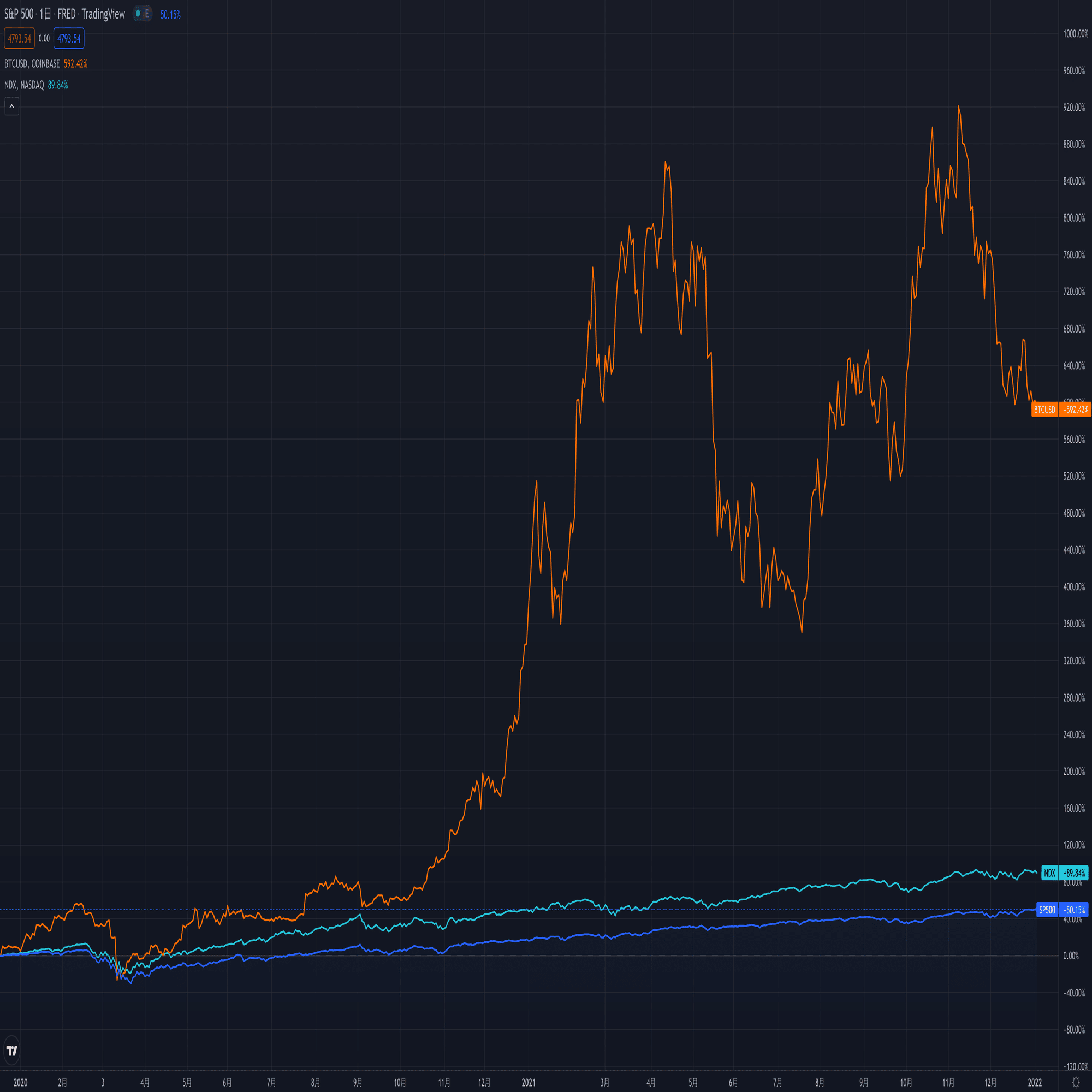Click the S&P 500 symbol title
Image resolution: width=1092 pixels, height=1092 pixels.
(19, 14)
